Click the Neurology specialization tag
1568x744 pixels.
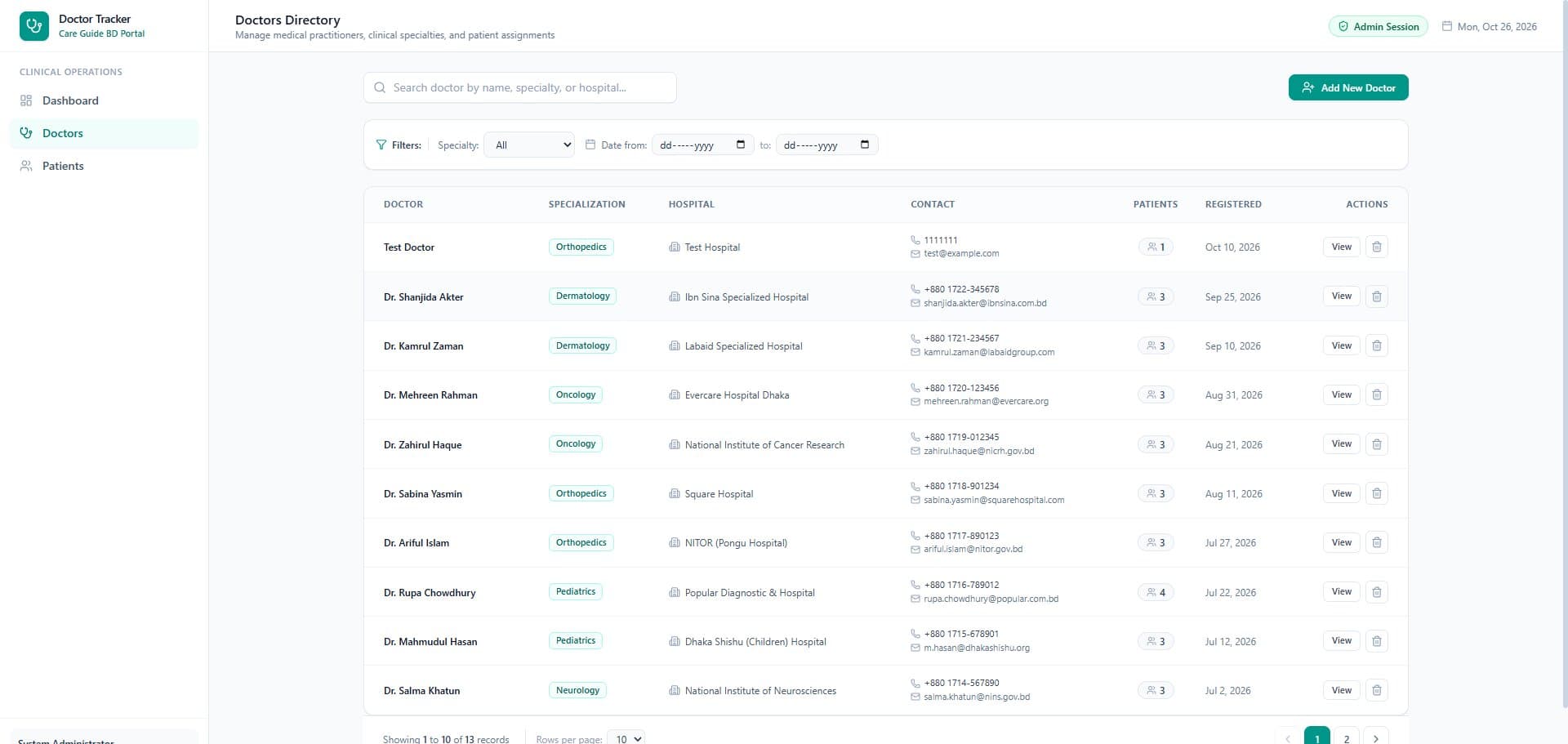(x=577, y=690)
